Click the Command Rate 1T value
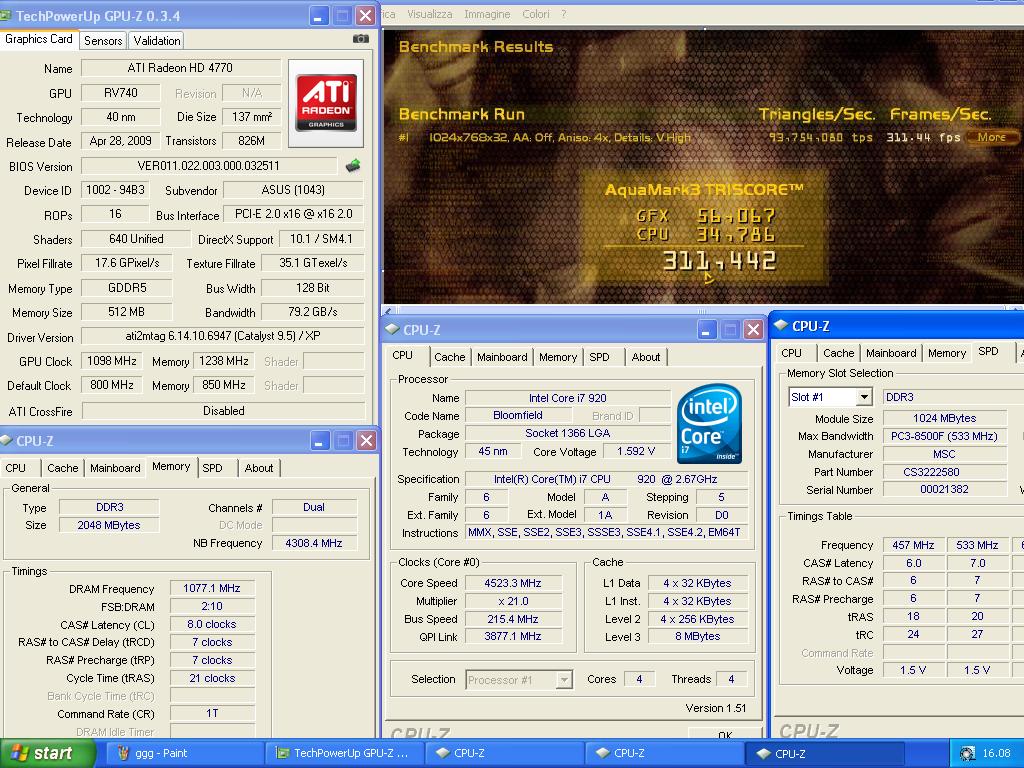 [212, 713]
